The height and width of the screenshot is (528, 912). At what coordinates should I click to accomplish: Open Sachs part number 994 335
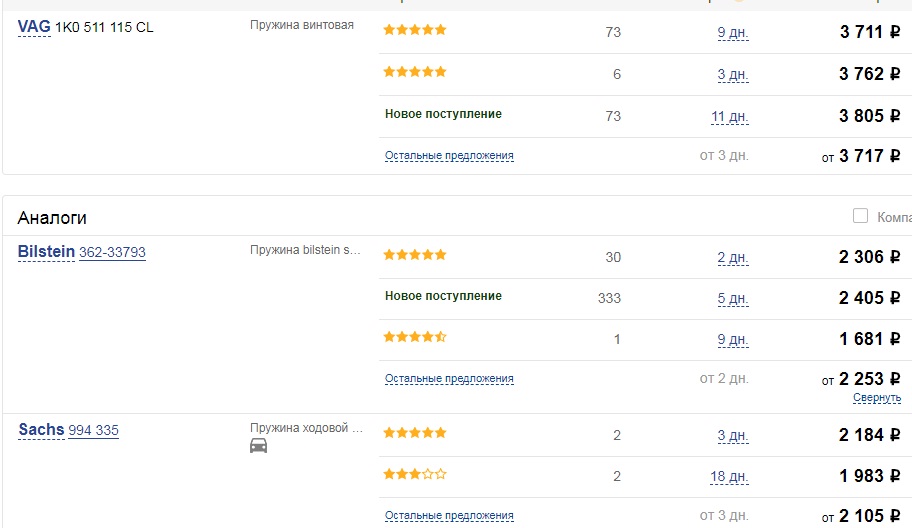pos(94,430)
